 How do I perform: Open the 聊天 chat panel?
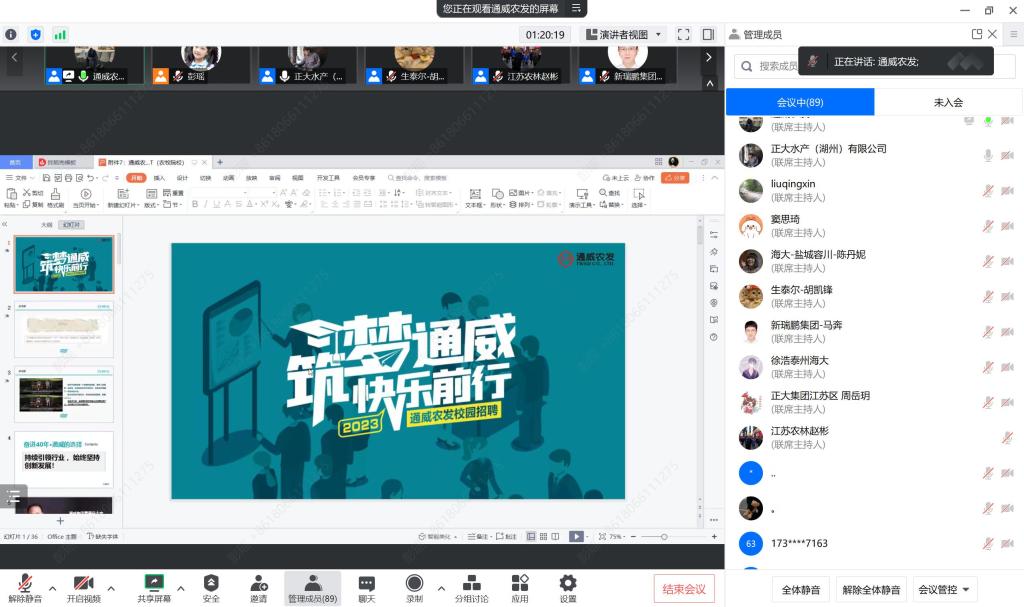point(366,583)
